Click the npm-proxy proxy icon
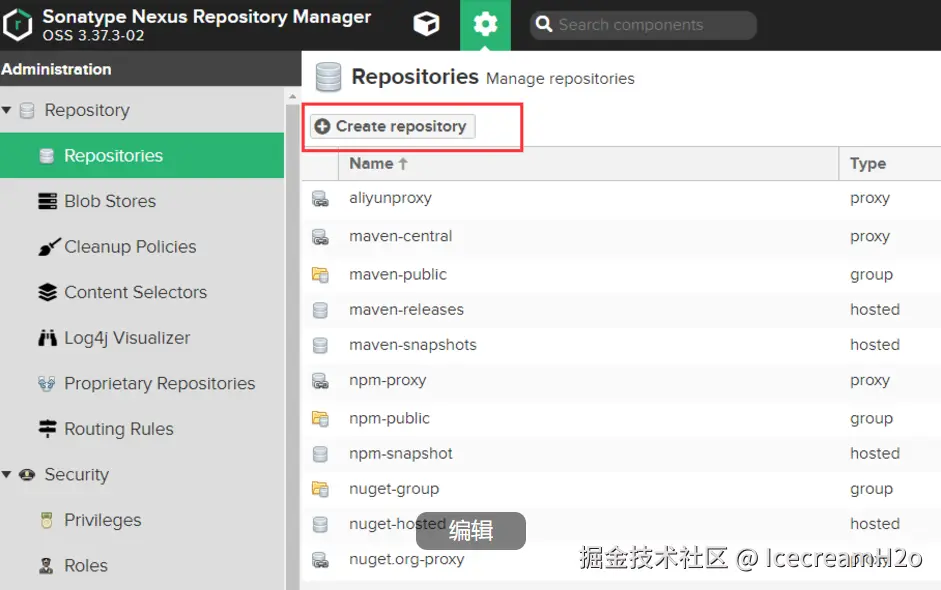Image resolution: width=941 pixels, height=590 pixels. point(320,381)
